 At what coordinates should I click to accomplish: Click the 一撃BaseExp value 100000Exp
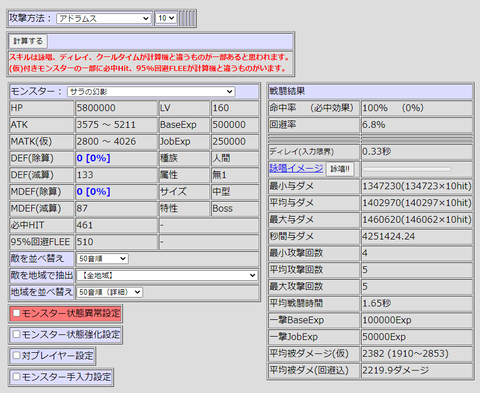coord(387,320)
